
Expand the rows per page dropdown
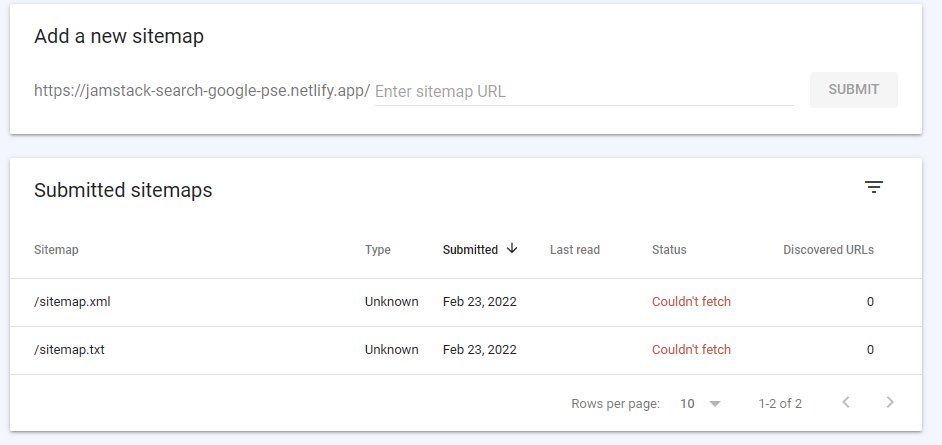coord(715,404)
